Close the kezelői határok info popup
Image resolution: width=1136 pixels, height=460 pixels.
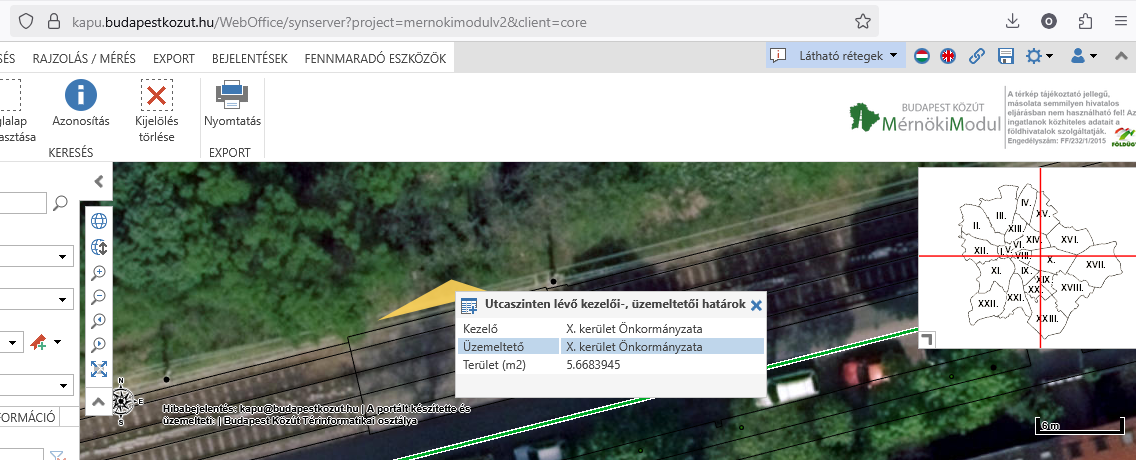(x=756, y=306)
